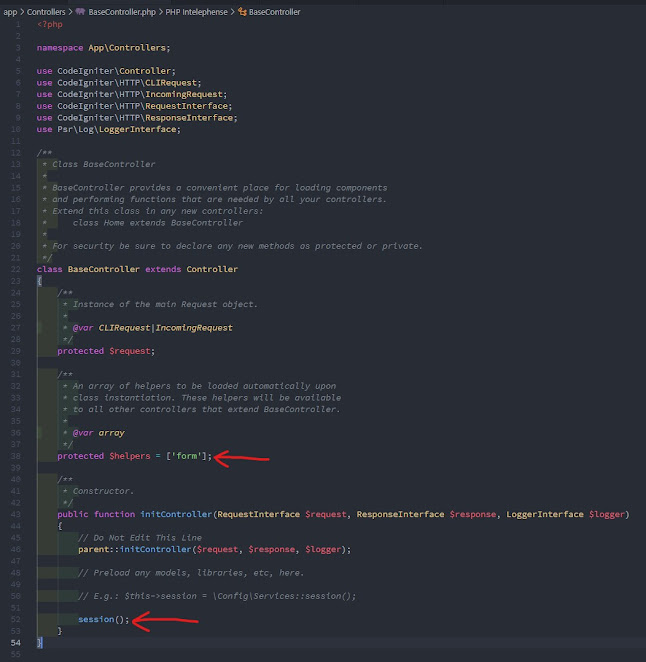Image resolution: width=646 pixels, height=662 pixels.
Task: Click the 'app' breadcrumb segment
Action: click(x=10, y=12)
